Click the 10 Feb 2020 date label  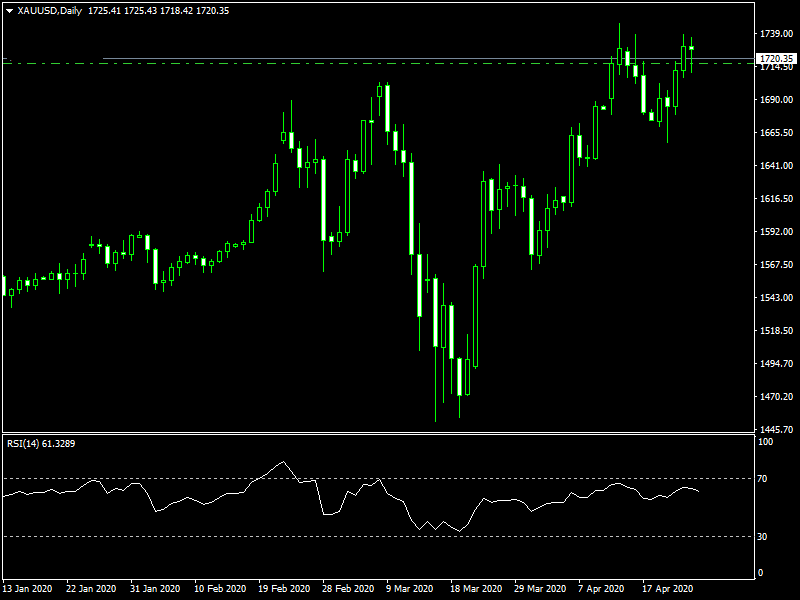click(x=220, y=589)
